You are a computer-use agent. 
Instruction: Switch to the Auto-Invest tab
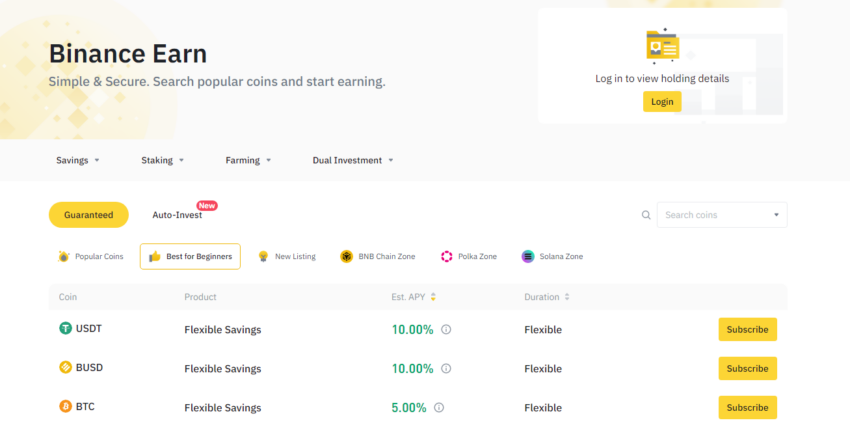point(177,215)
